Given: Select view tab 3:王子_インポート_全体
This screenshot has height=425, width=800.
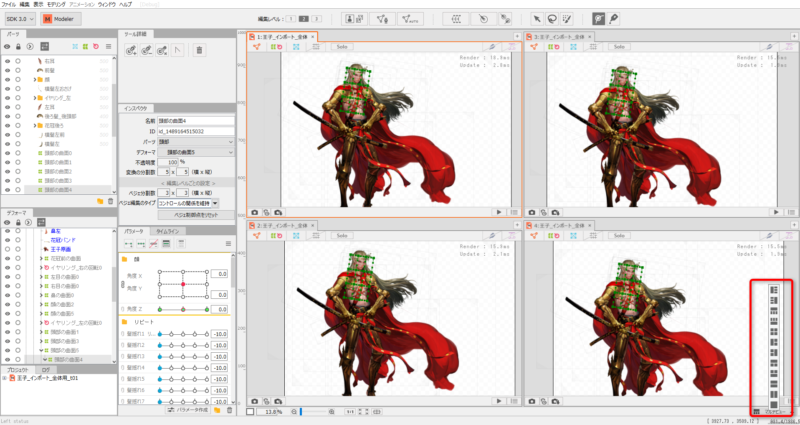Looking at the screenshot, I should [559, 37].
